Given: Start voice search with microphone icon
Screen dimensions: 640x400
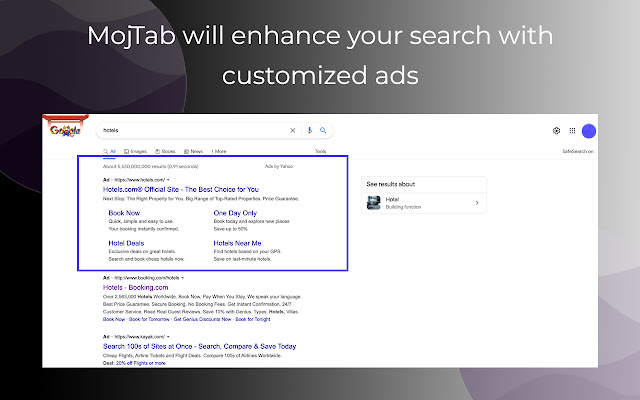Looking at the screenshot, I should tap(309, 130).
